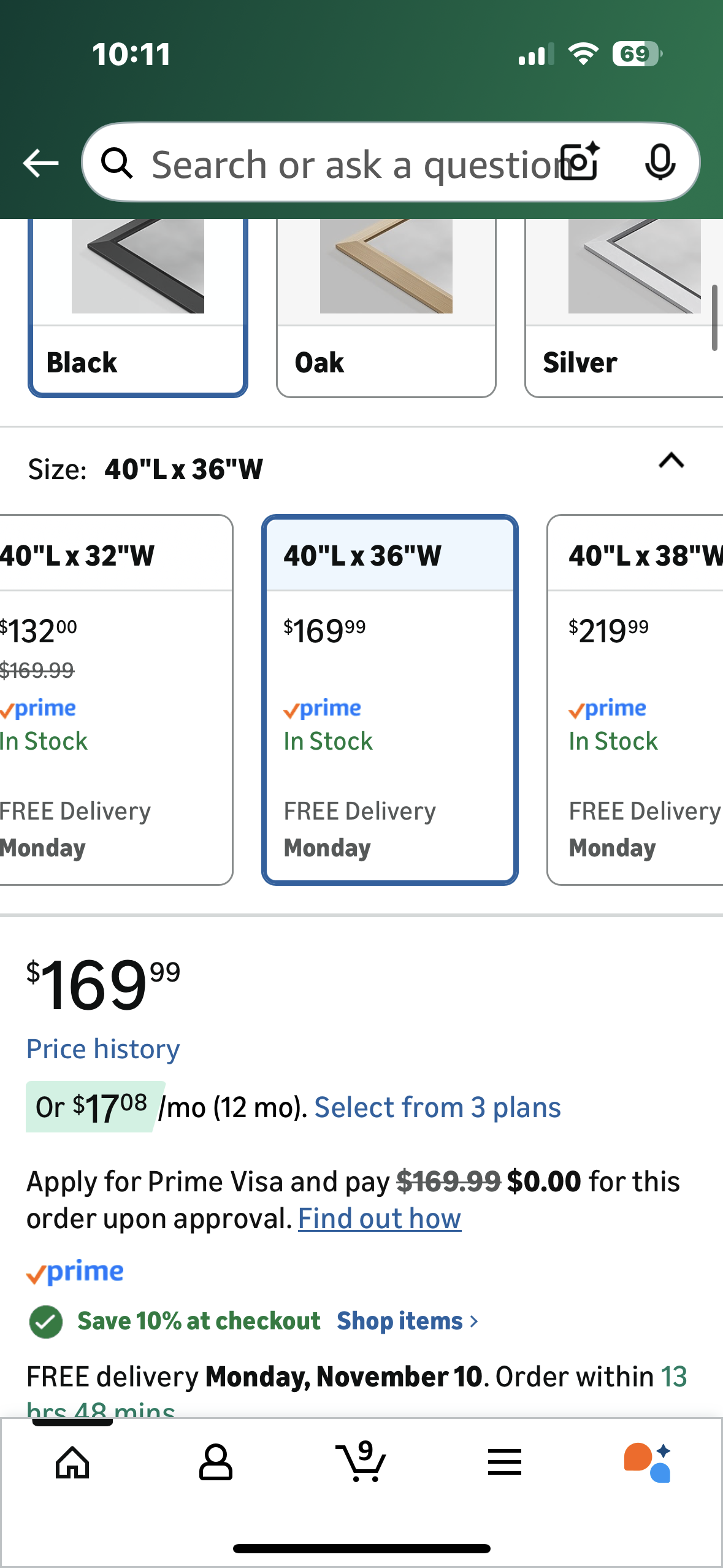The image size is (723, 1568).
Task: Select the Black frame color option
Action: click(138, 307)
